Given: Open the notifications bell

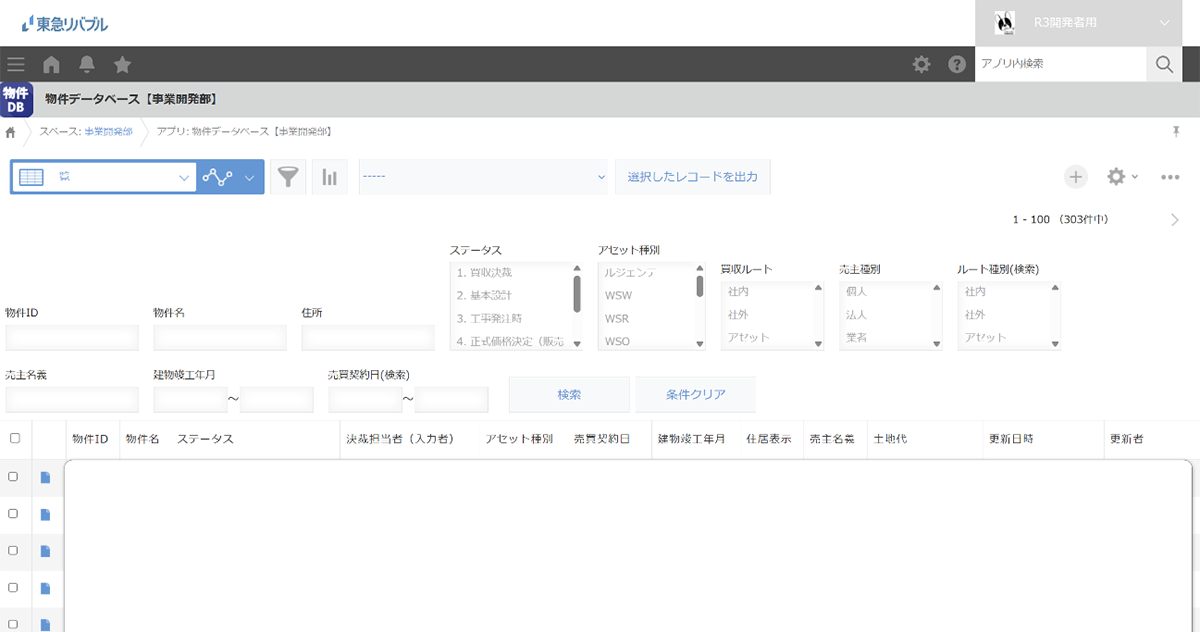Looking at the screenshot, I should (87, 65).
